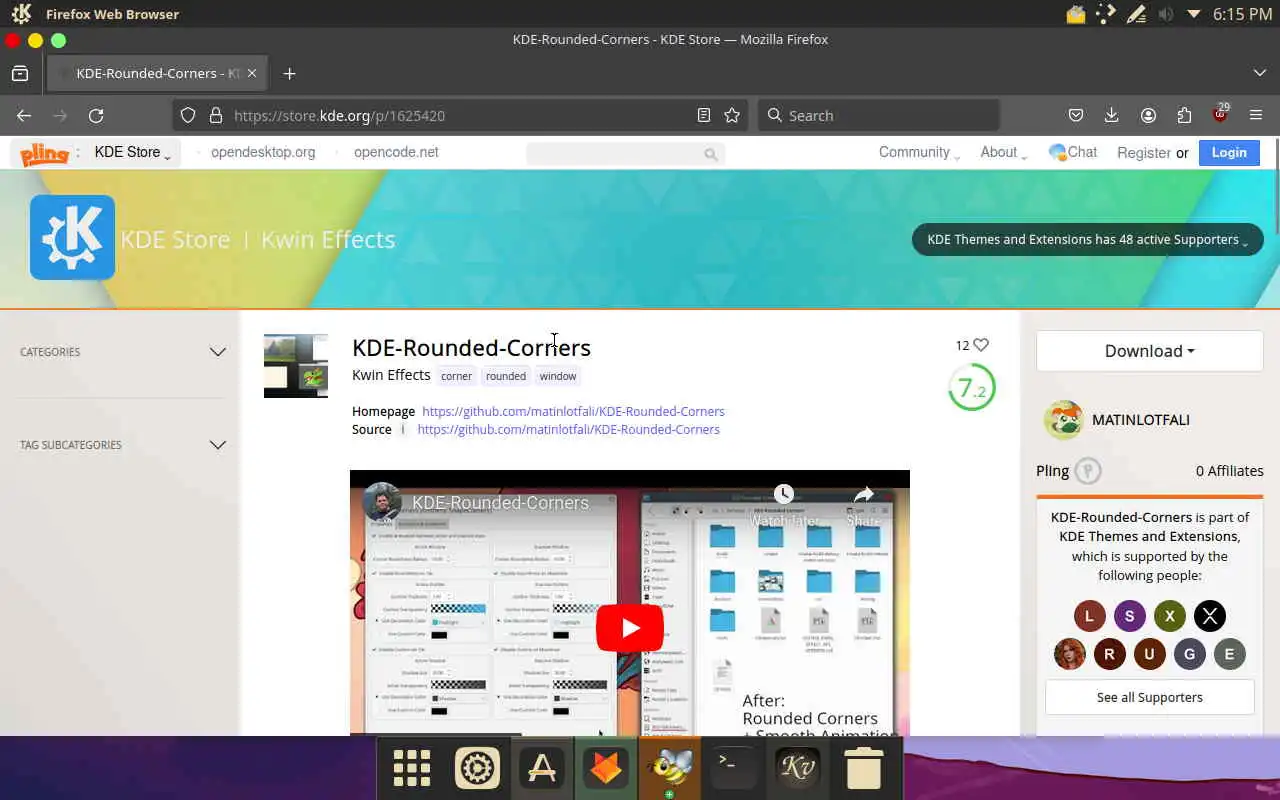
Task: Close the KDE-Rounded-Corners tab
Action: click(252, 73)
